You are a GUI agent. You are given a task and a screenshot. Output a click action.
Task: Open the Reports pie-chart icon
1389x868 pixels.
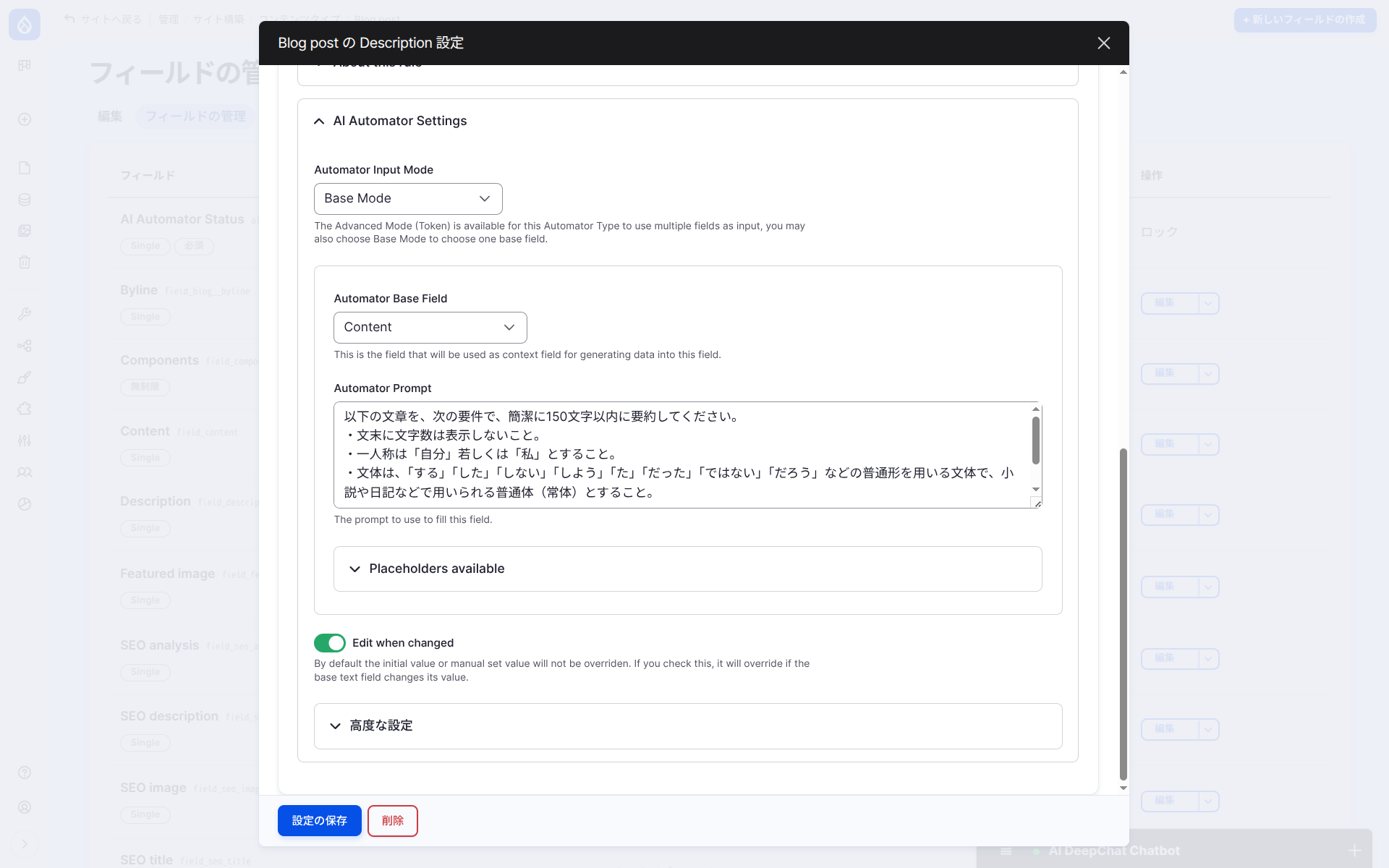click(25, 504)
